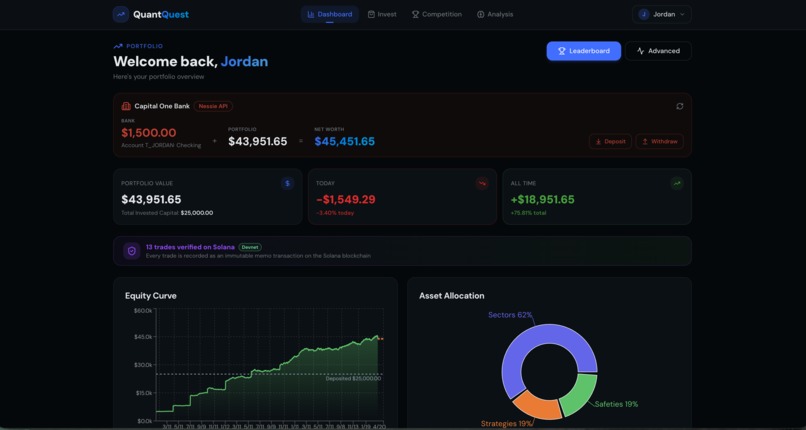Click the Sectors 62% label
This screenshot has width=806, height=430.
click(x=510, y=315)
